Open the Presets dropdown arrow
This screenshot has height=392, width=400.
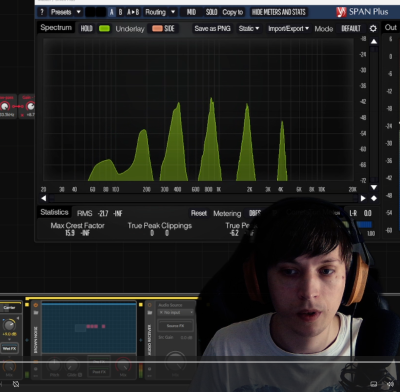[79, 12]
